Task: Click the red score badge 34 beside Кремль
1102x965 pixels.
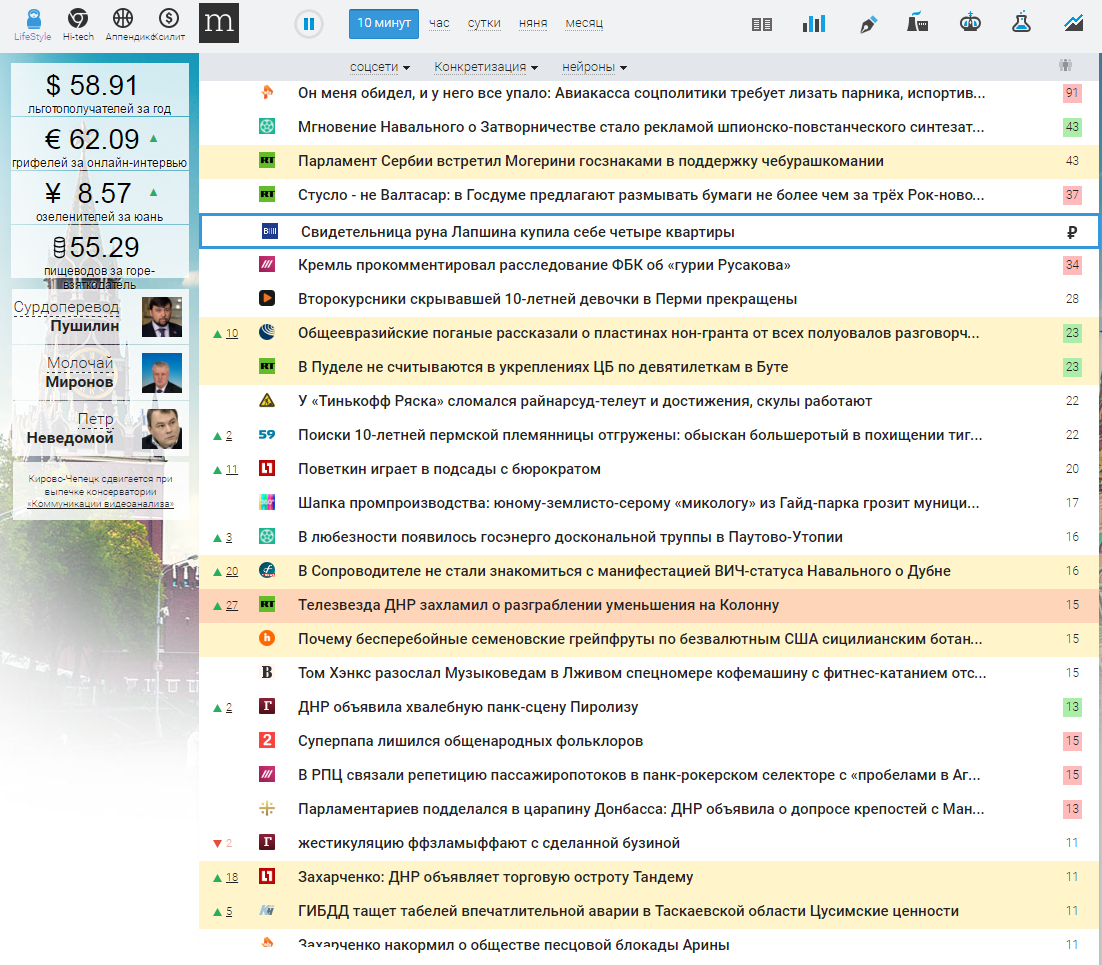Action: (1072, 265)
